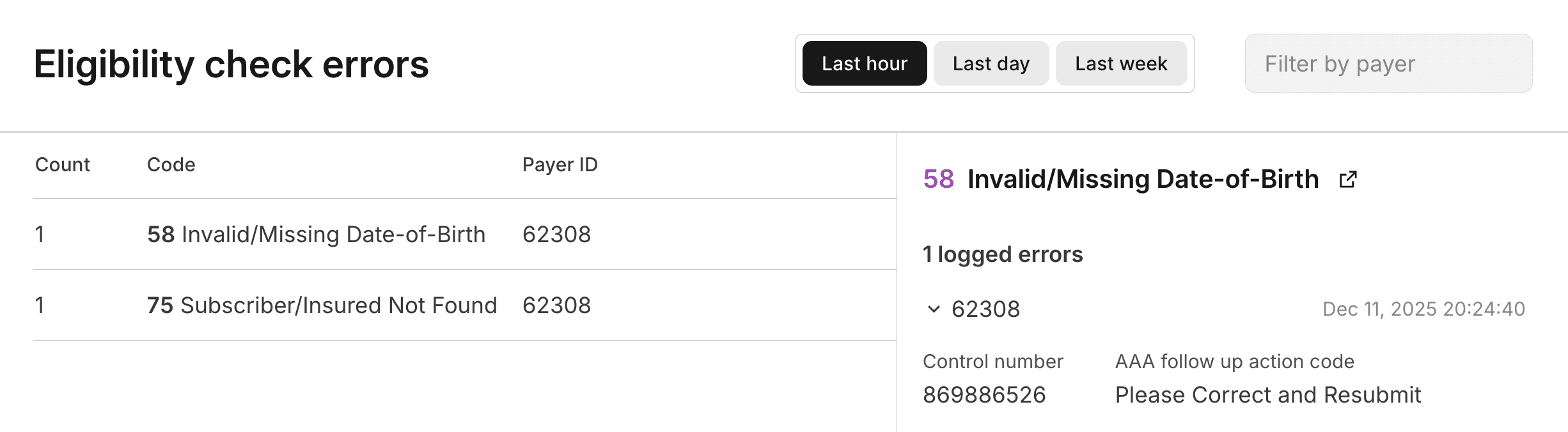Screen dimensions: 1568x432
Task: Click Please Correct and Resubmit text
Action: [x=1267, y=395]
